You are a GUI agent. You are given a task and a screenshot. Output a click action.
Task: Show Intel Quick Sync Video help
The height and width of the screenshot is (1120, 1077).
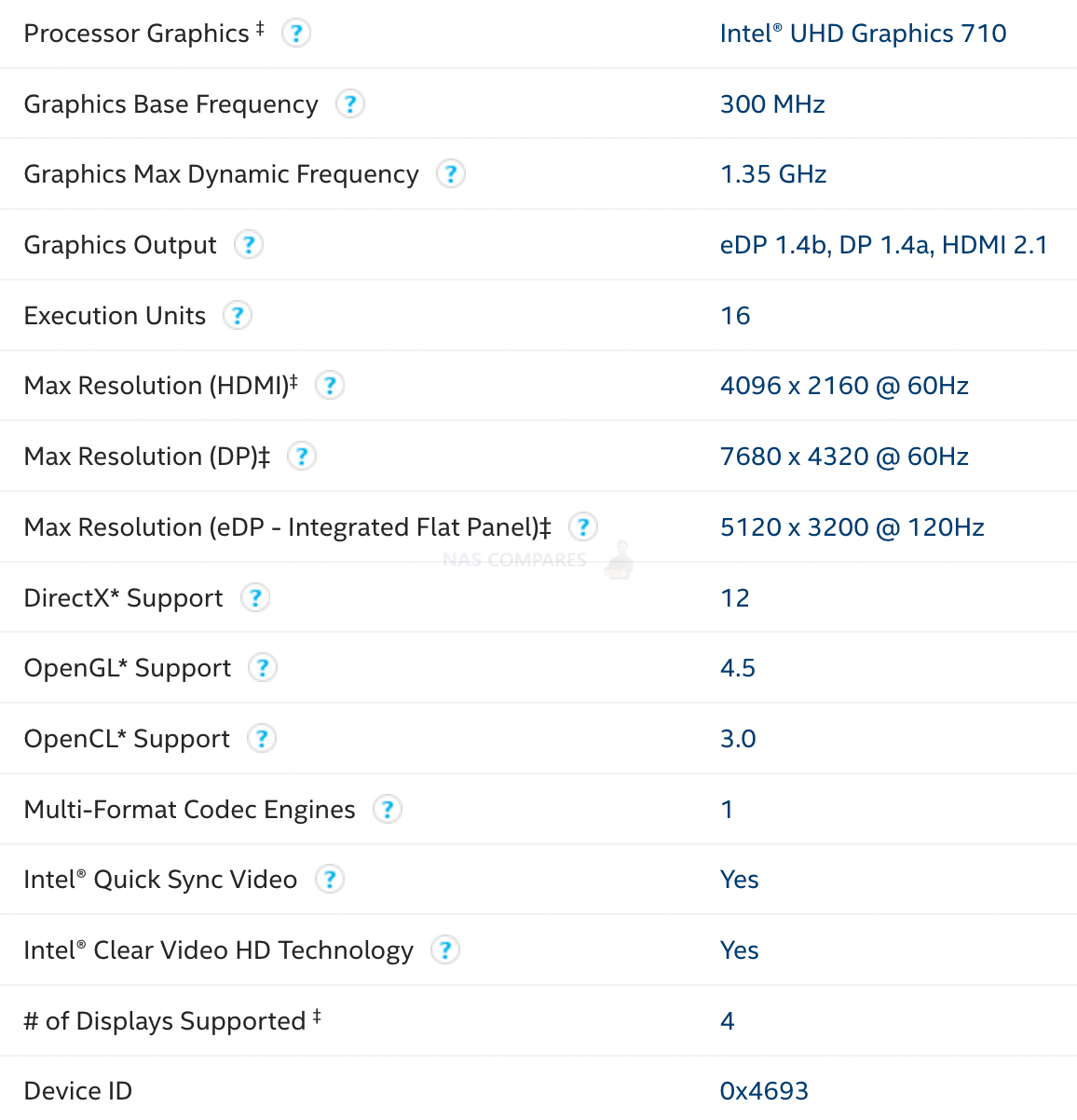pyautogui.click(x=330, y=879)
